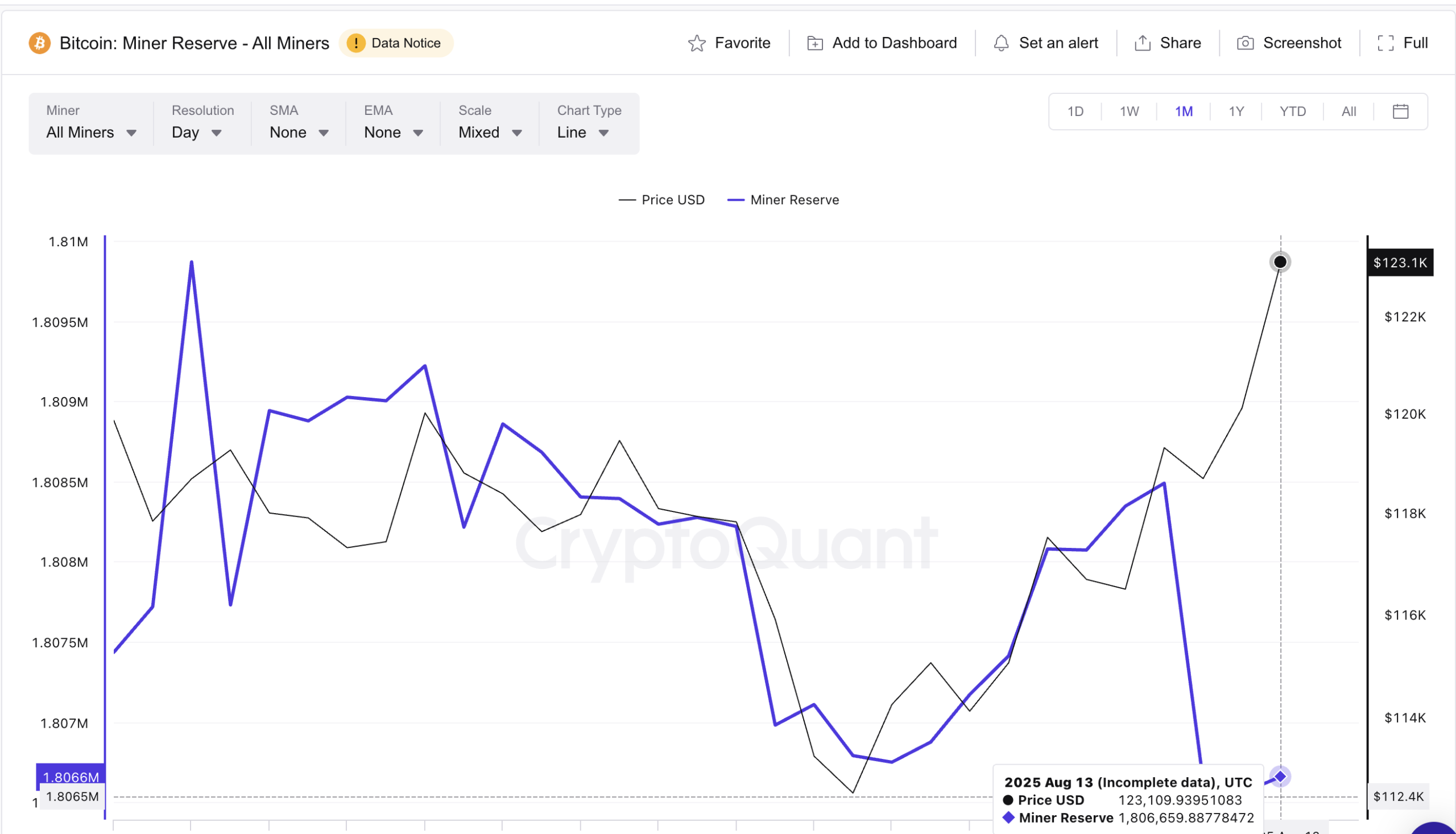Click the highlighted 1.8066M axis value
1456x834 pixels.
coord(70,777)
